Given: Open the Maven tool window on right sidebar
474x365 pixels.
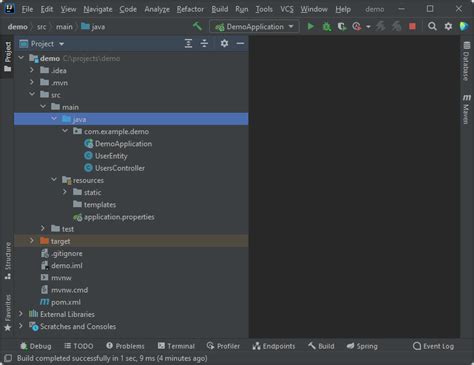Looking at the screenshot, I should click(x=466, y=109).
